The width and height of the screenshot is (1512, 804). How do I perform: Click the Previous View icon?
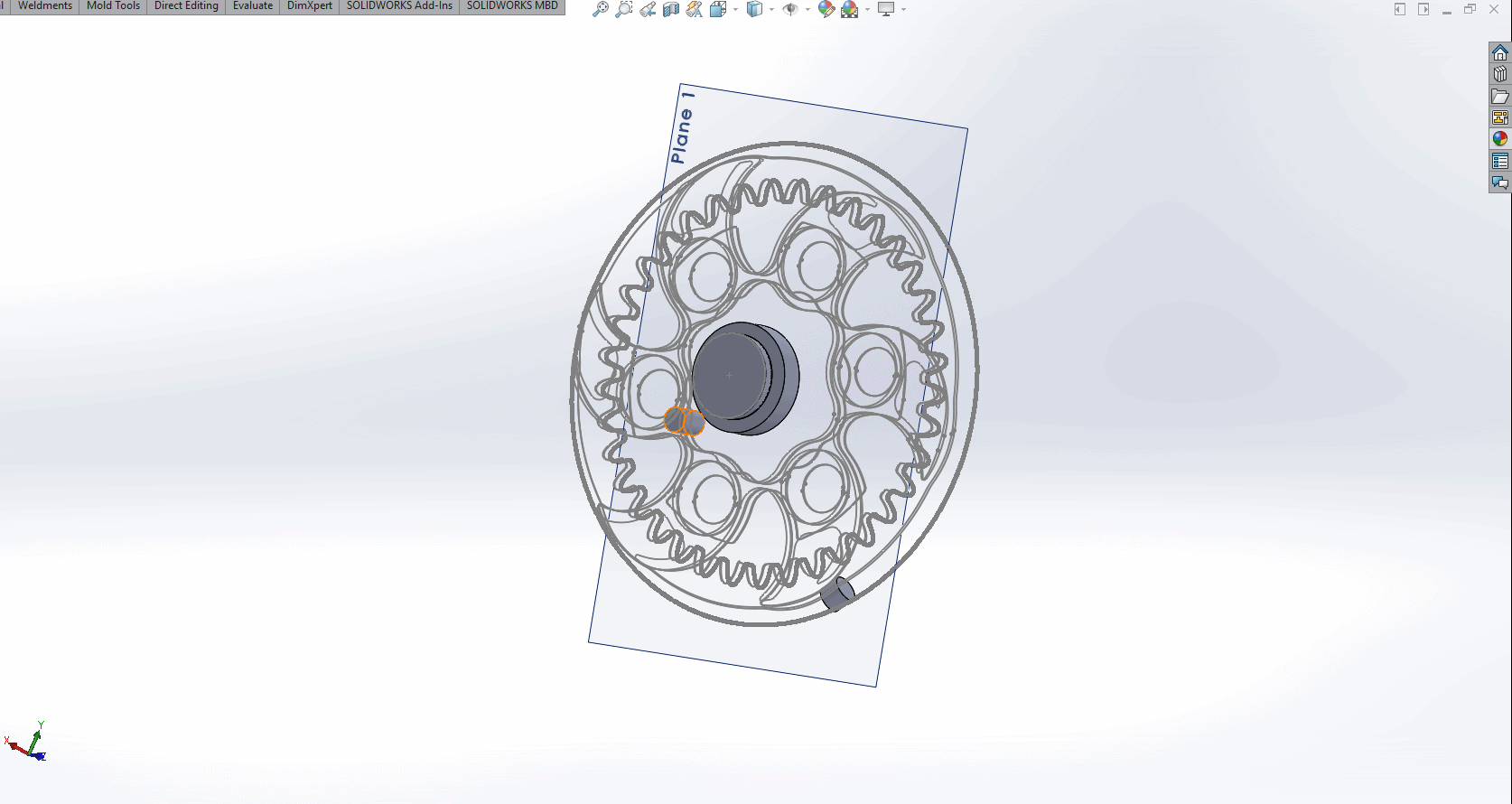648,9
